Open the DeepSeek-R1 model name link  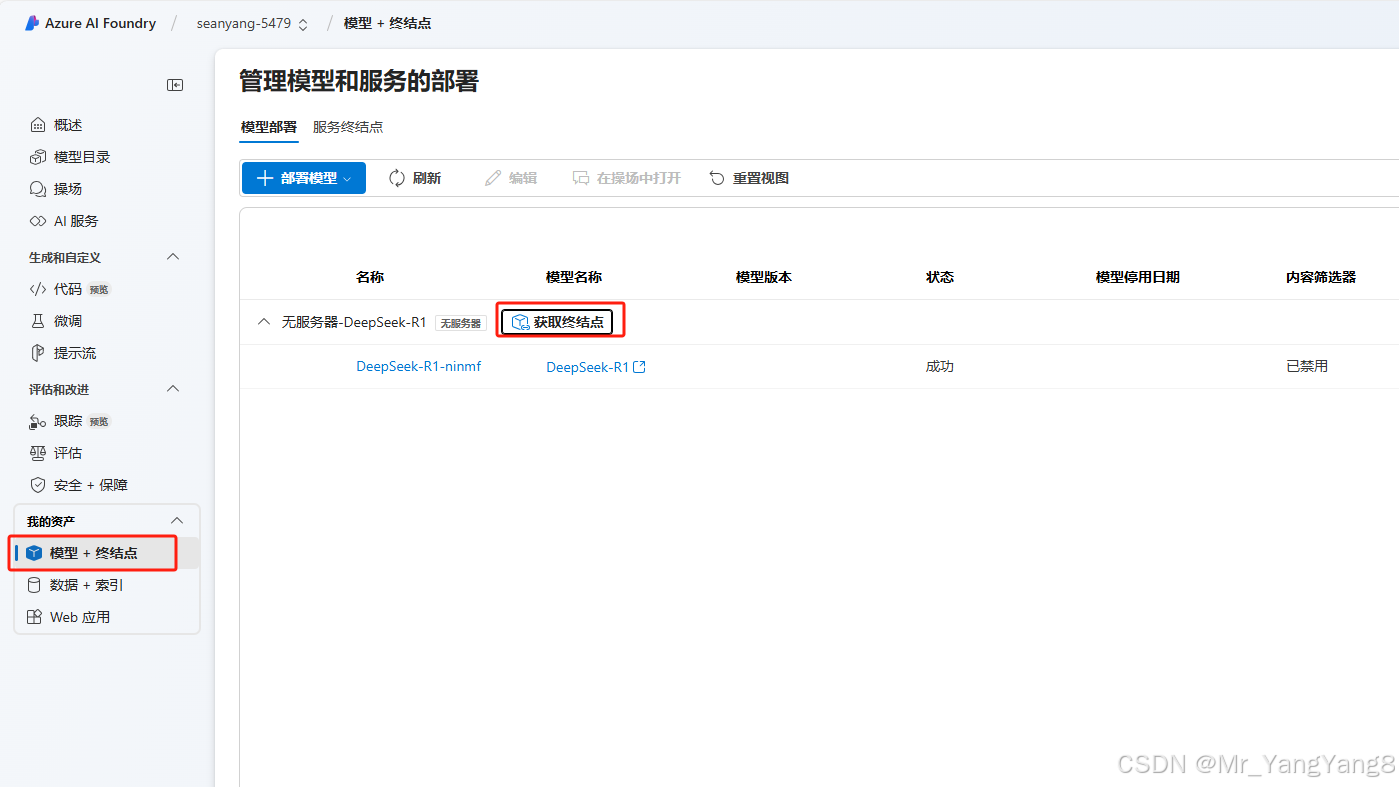588,367
